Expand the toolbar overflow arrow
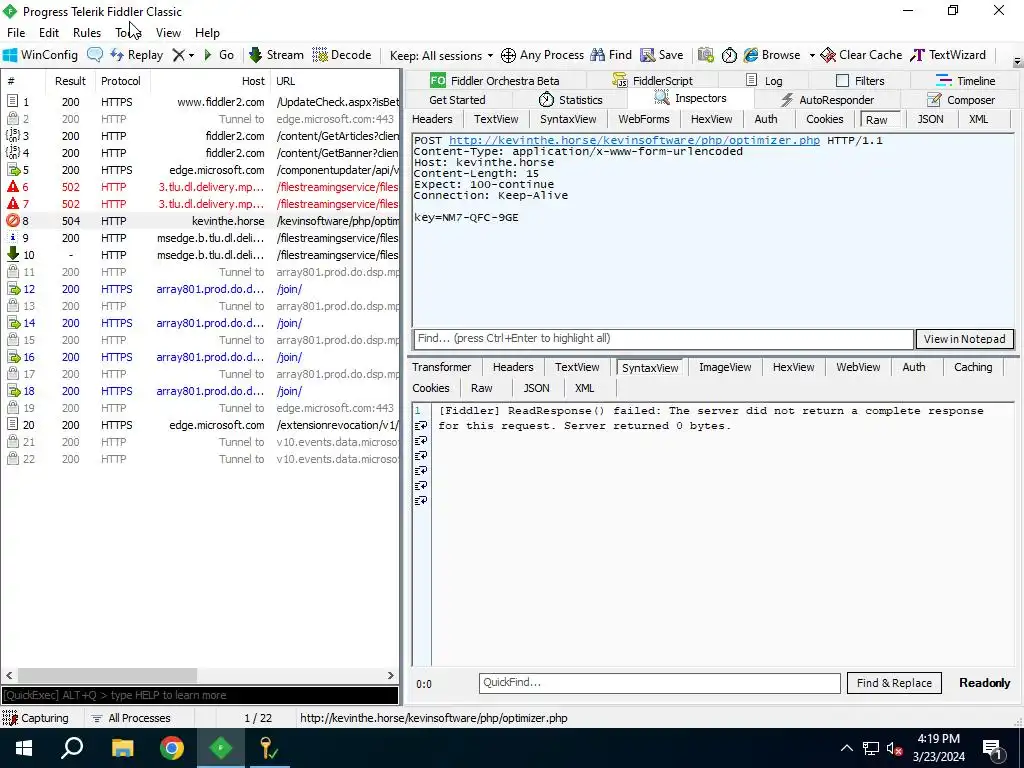The width and height of the screenshot is (1024, 768). click(1017, 61)
